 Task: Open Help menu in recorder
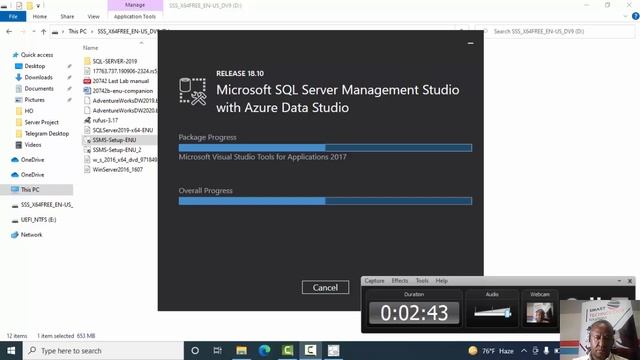click(x=442, y=281)
